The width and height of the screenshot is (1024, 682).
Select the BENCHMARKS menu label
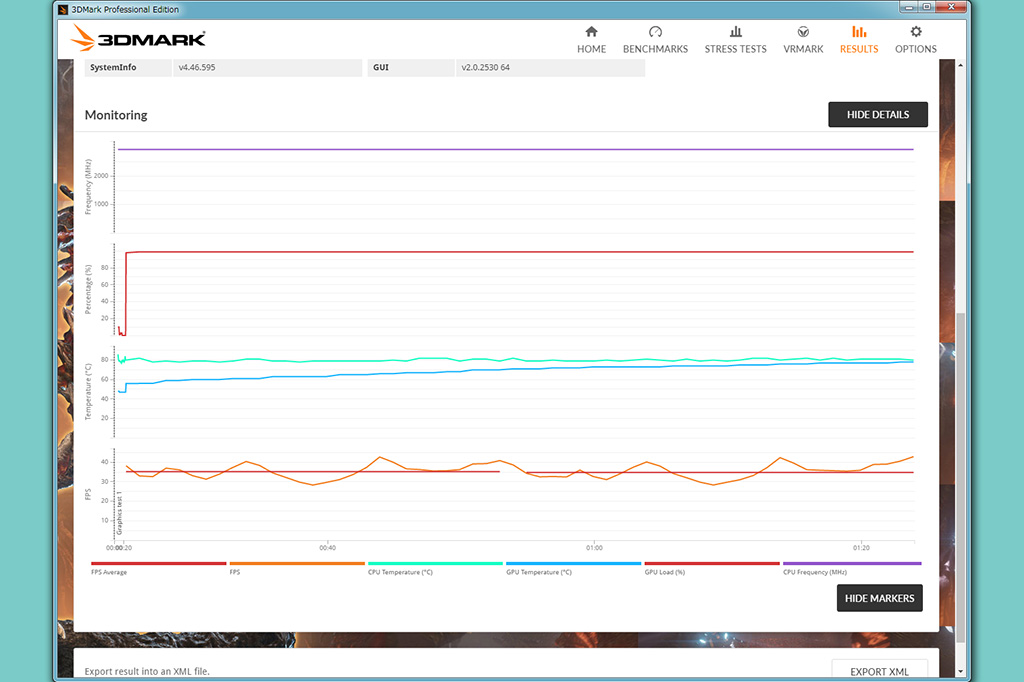point(655,49)
